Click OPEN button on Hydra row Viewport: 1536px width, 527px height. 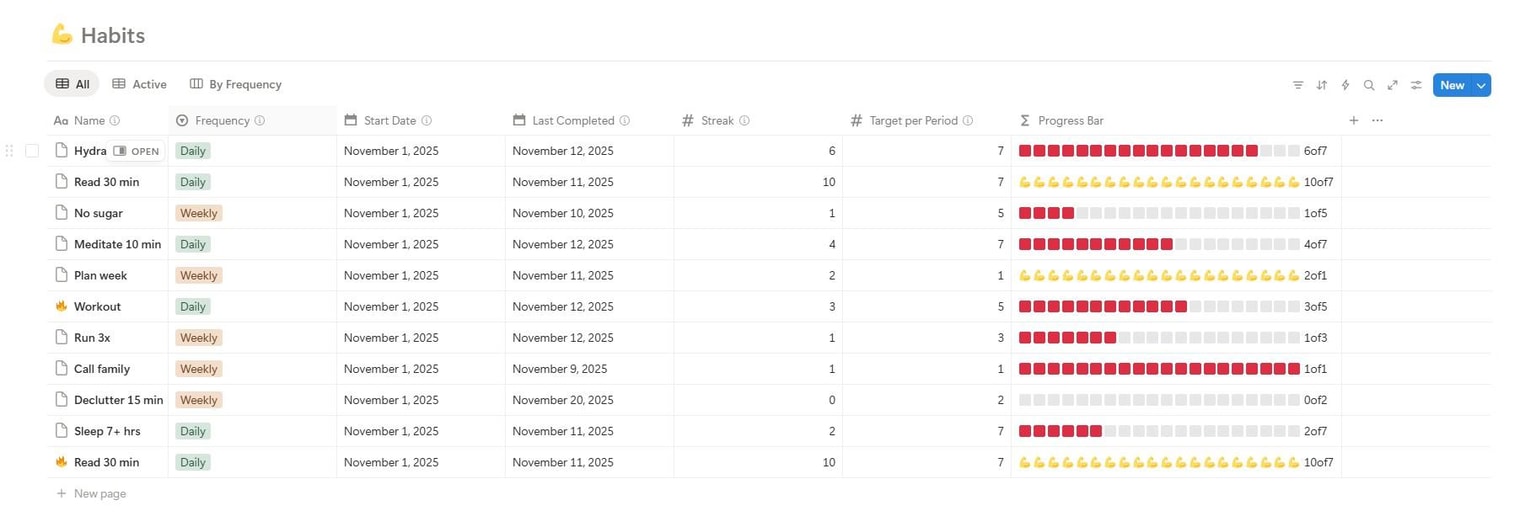pyautogui.click(x=136, y=151)
